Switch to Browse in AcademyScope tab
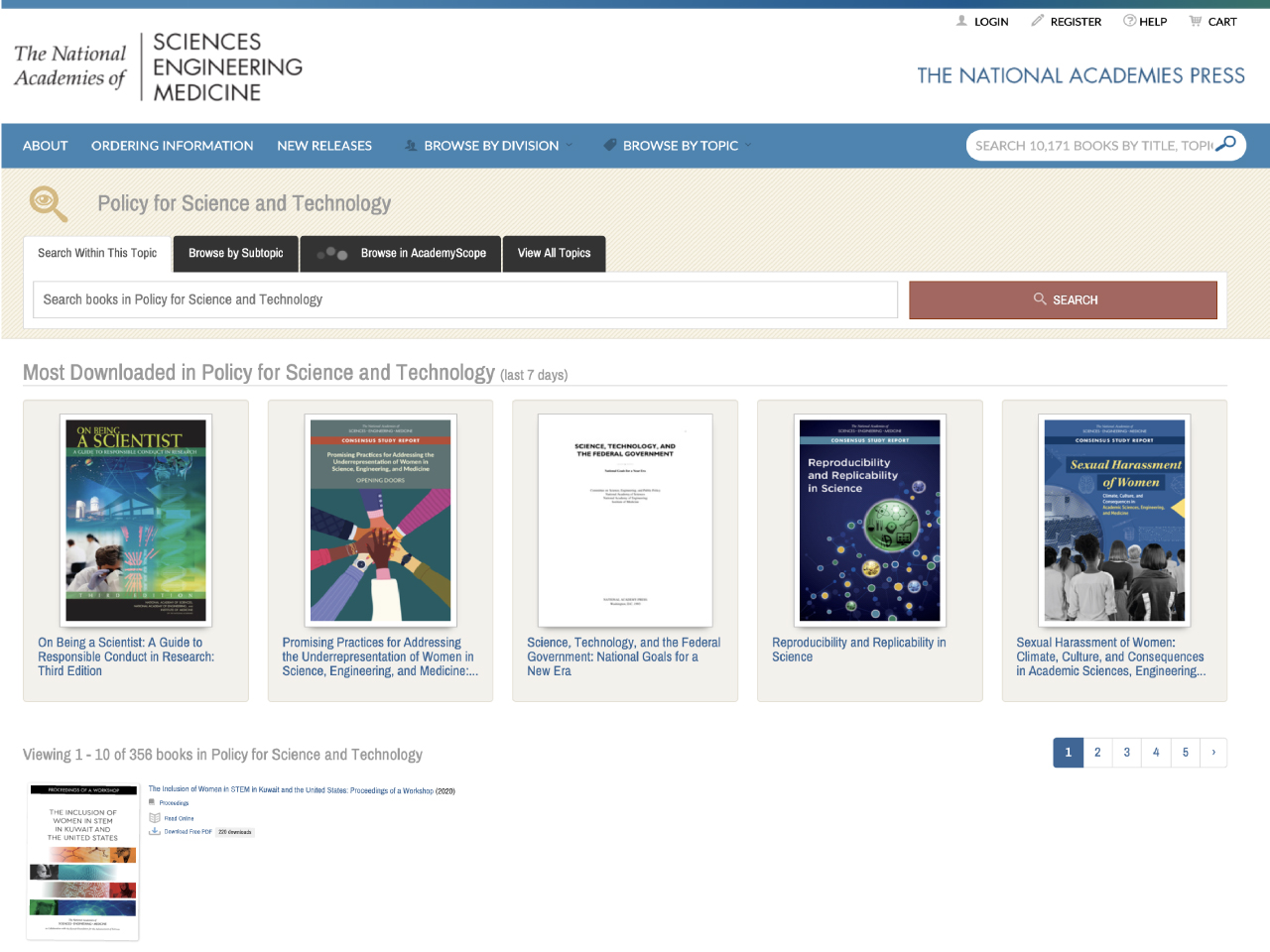 (x=401, y=253)
